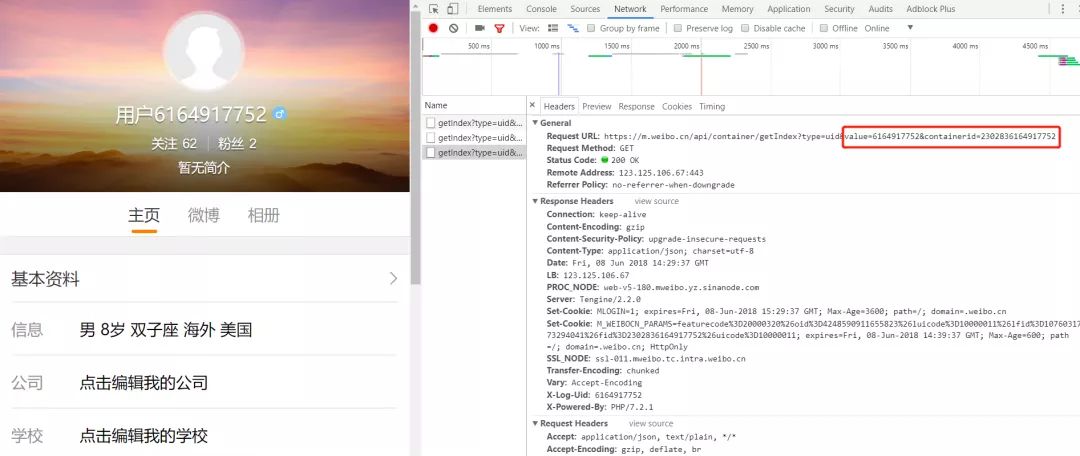The width and height of the screenshot is (1080, 456).
Task: Check the Disable cache option
Action: click(x=745, y=28)
